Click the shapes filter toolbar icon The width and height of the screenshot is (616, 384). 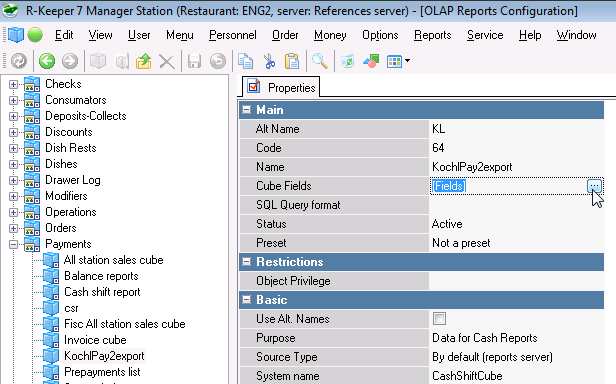(x=371, y=61)
